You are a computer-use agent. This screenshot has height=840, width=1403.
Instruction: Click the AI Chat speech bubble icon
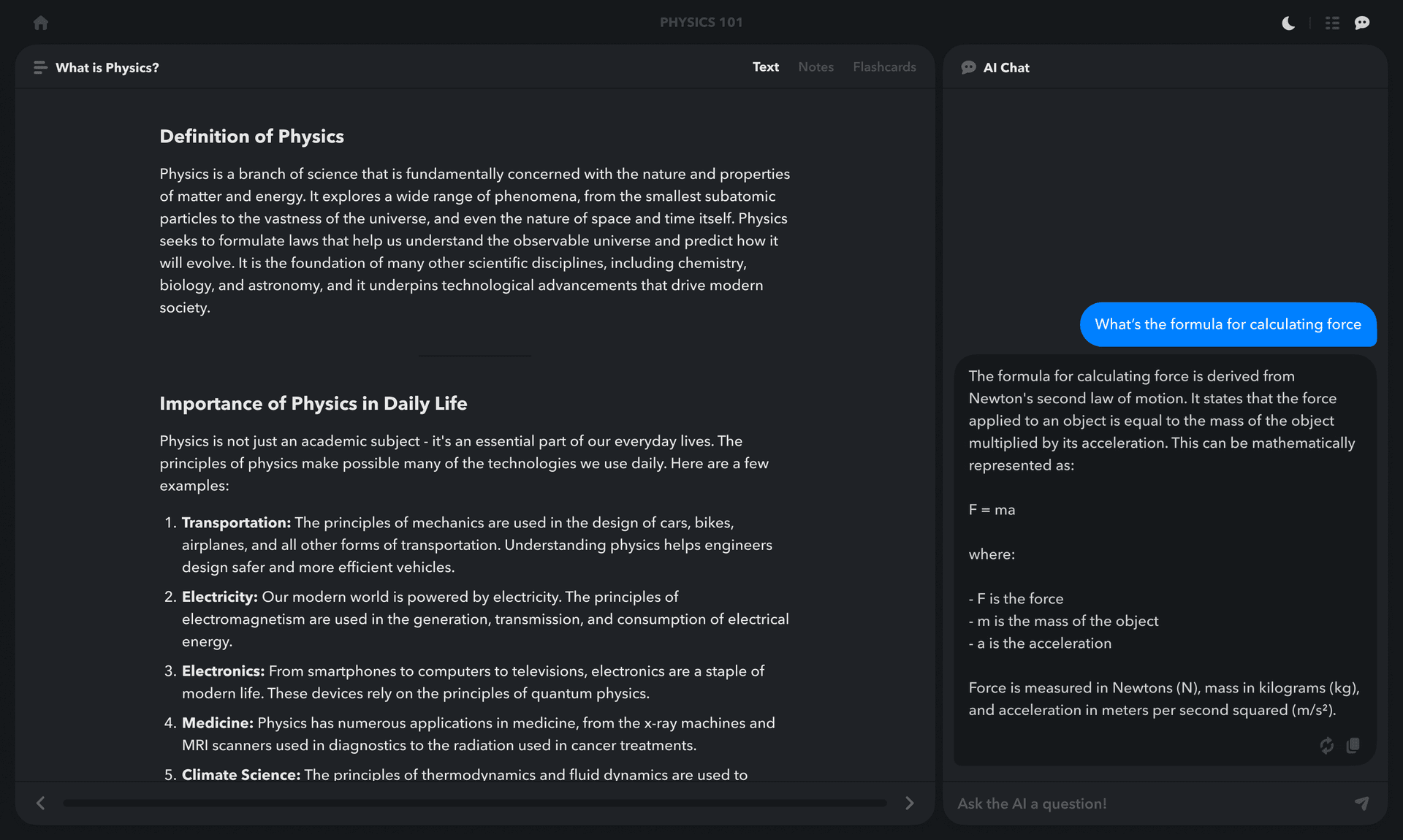pos(967,66)
